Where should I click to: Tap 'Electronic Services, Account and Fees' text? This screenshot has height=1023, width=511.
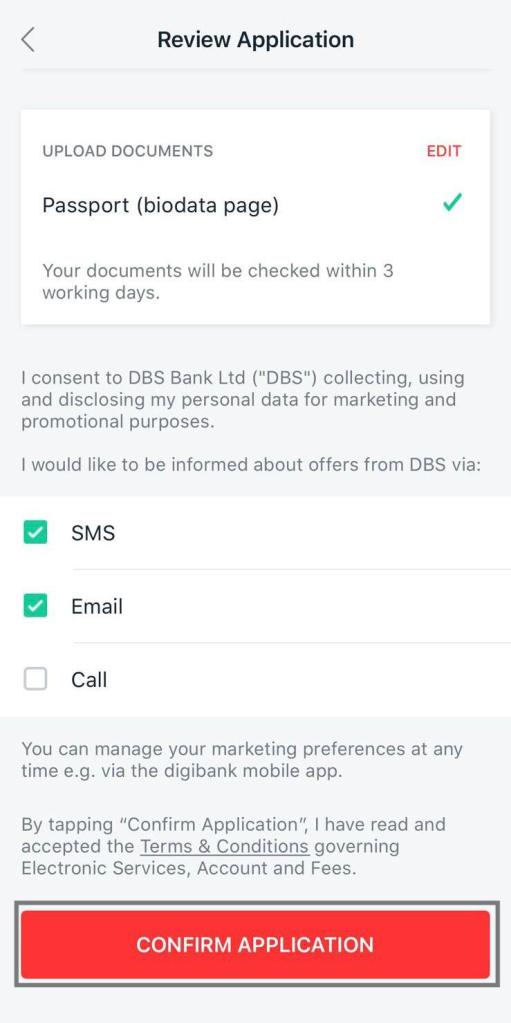pos(189,869)
